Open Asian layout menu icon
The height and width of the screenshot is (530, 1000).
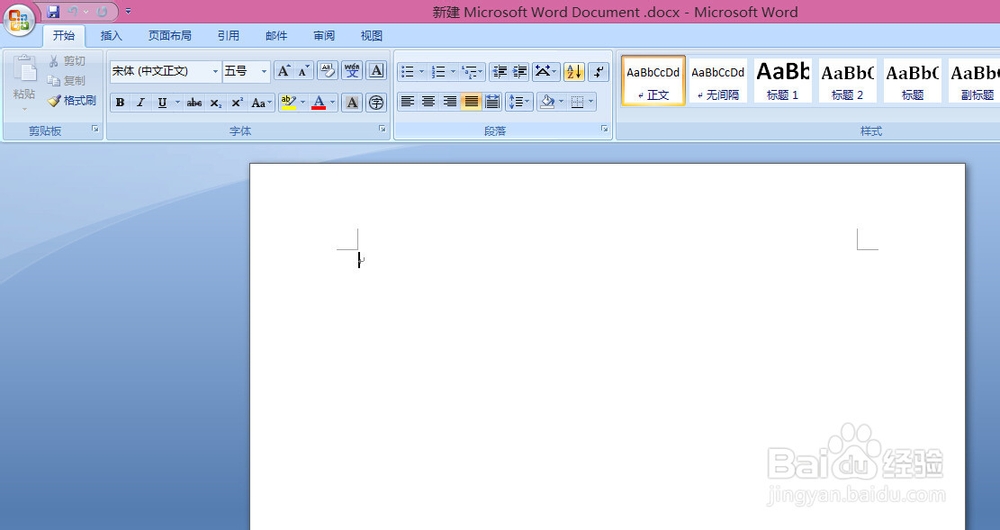click(x=546, y=71)
